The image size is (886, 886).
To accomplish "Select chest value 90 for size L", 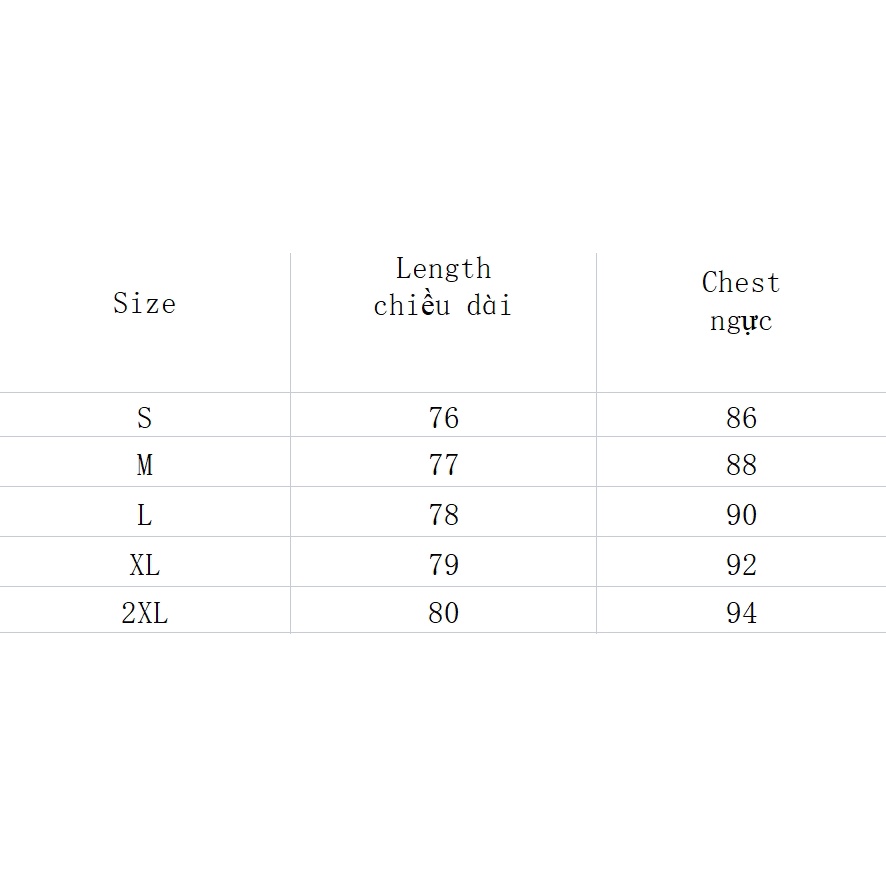I will (741, 512).
